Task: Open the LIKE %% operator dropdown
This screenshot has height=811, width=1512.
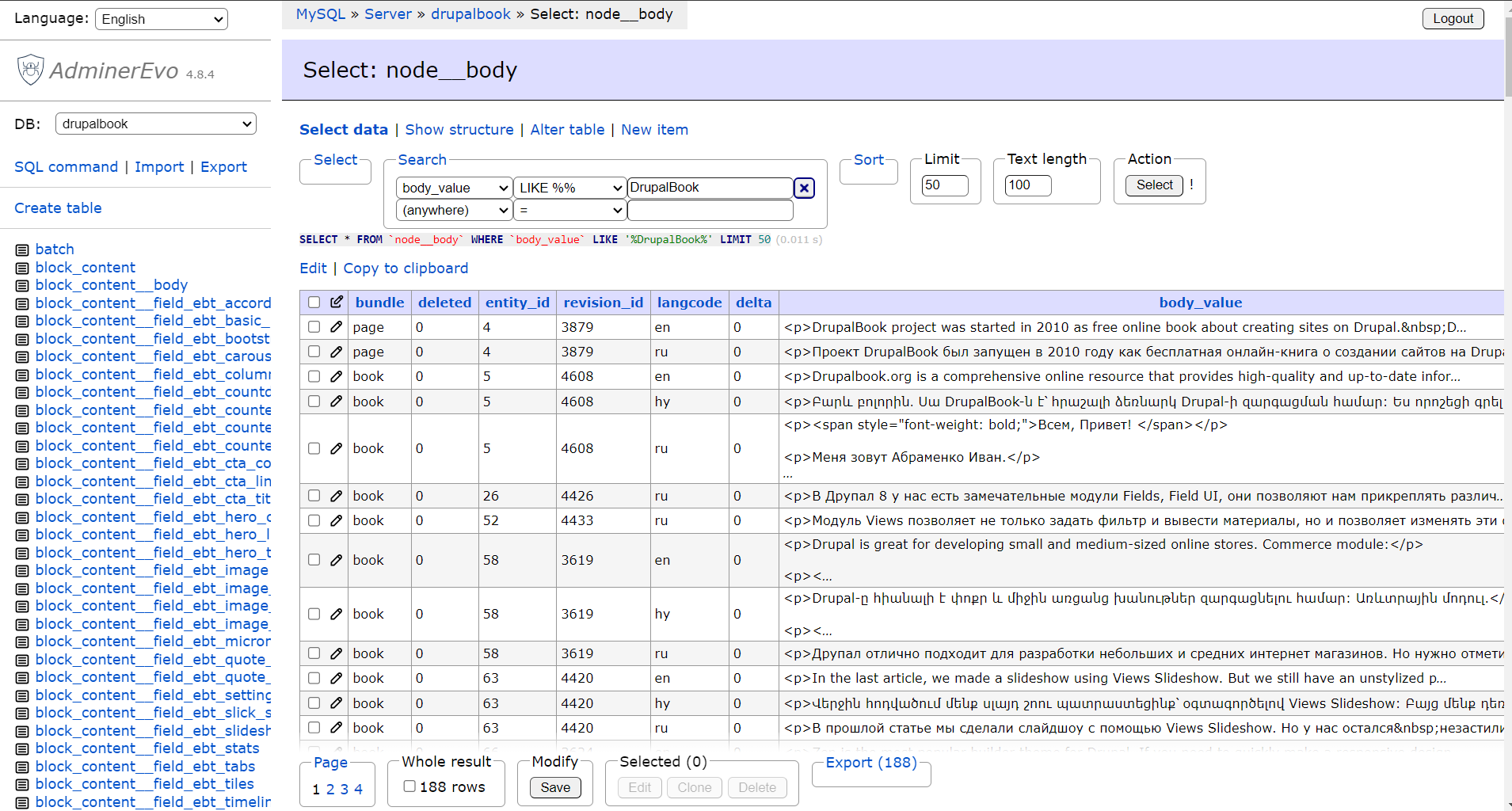Action: [x=570, y=188]
